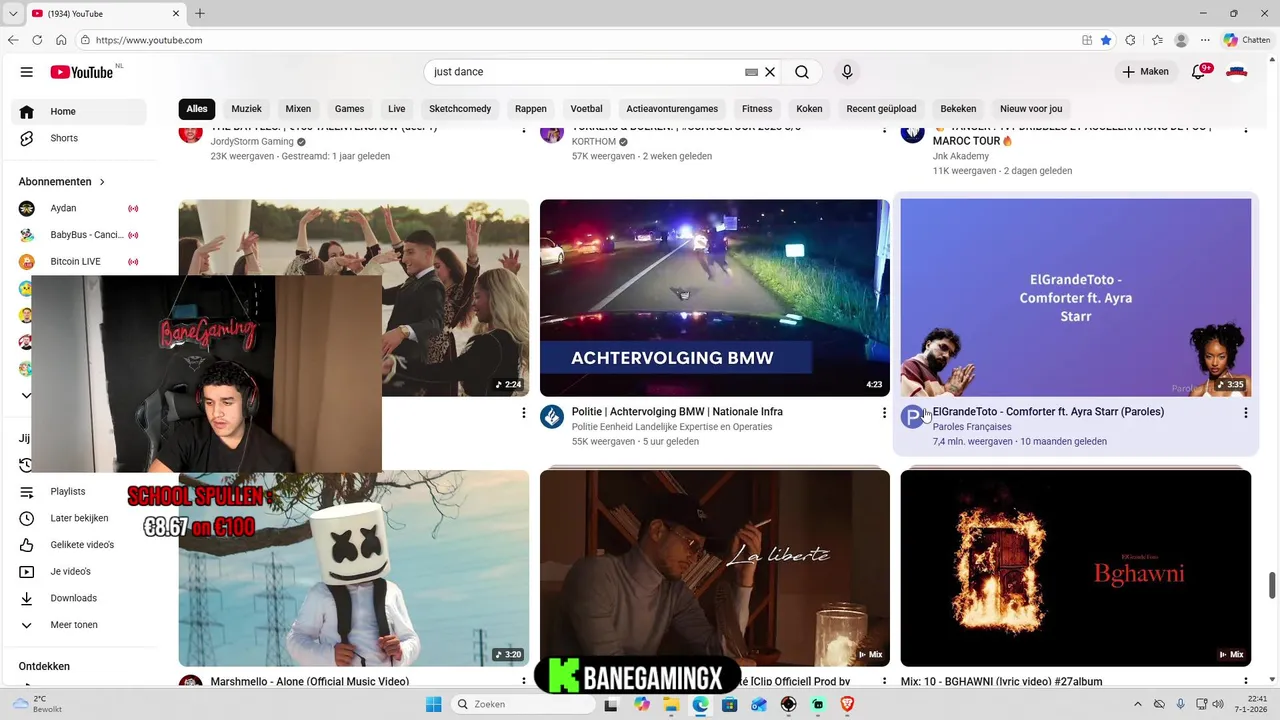Select the Bekeken filter chip
Screen dimensions: 1280x720
click(x=958, y=108)
